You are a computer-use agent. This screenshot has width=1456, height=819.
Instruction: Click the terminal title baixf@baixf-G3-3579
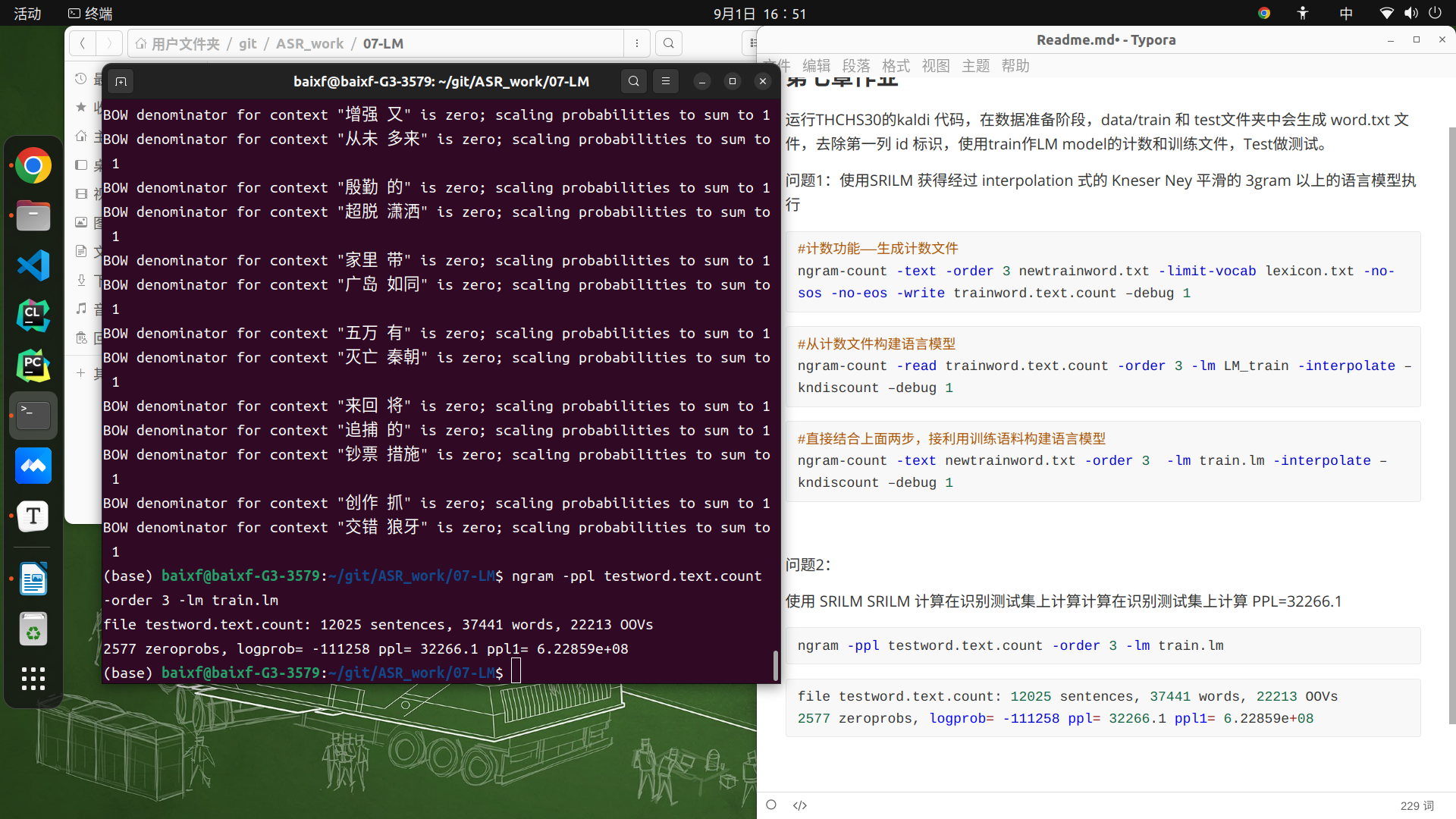point(441,81)
